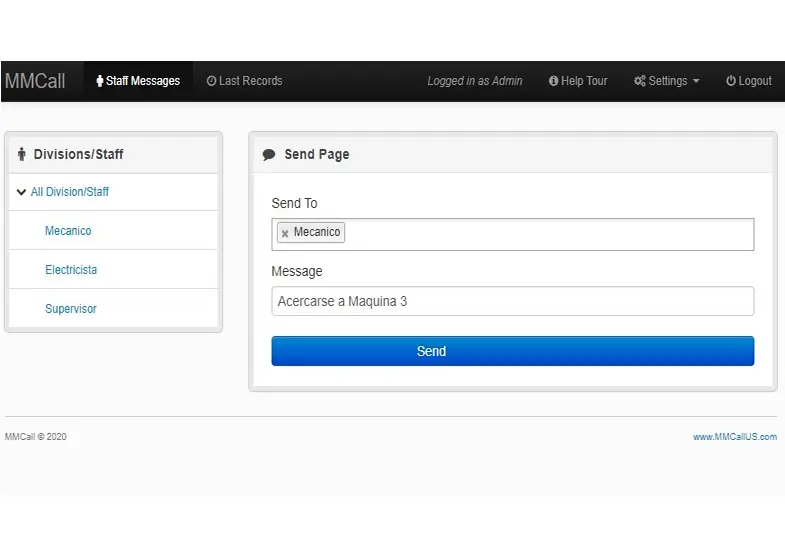The height and width of the screenshot is (558, 785).
Task: Click inside the Send To recipients box
Action: 550,234
